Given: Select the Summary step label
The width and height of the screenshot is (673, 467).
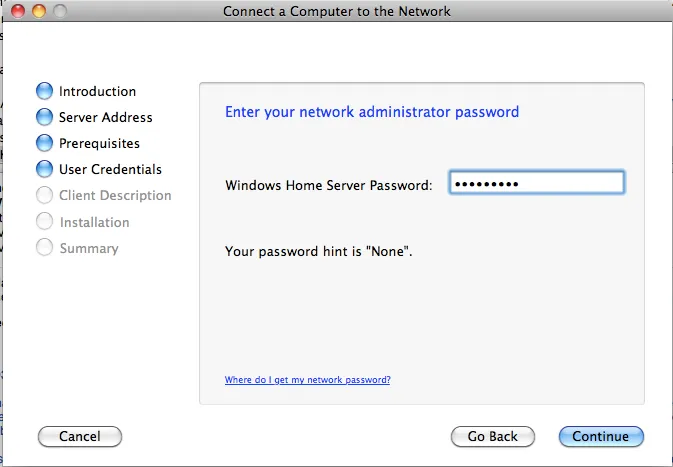Looking at the screenshot, I should tap(89, 248).
